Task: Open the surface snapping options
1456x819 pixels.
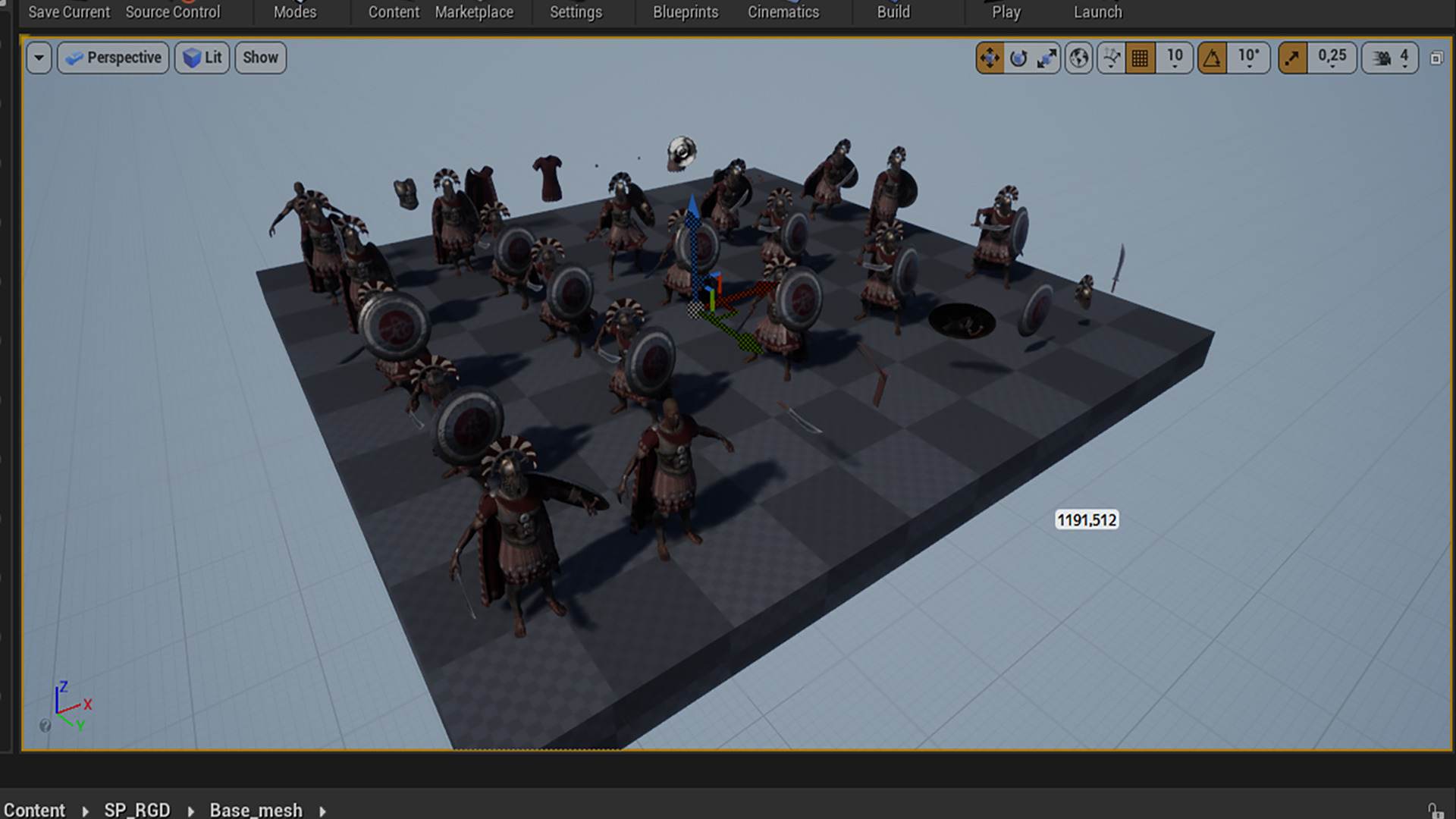Action: pos(1112,58)
